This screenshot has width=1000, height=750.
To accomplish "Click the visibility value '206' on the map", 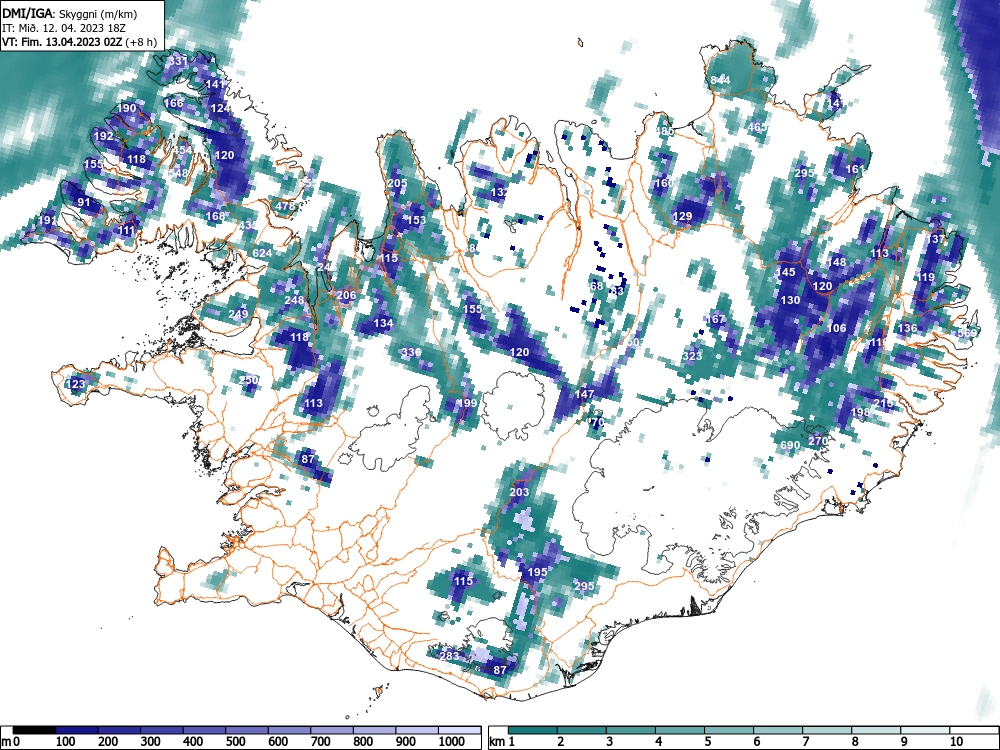I will 346,295.
